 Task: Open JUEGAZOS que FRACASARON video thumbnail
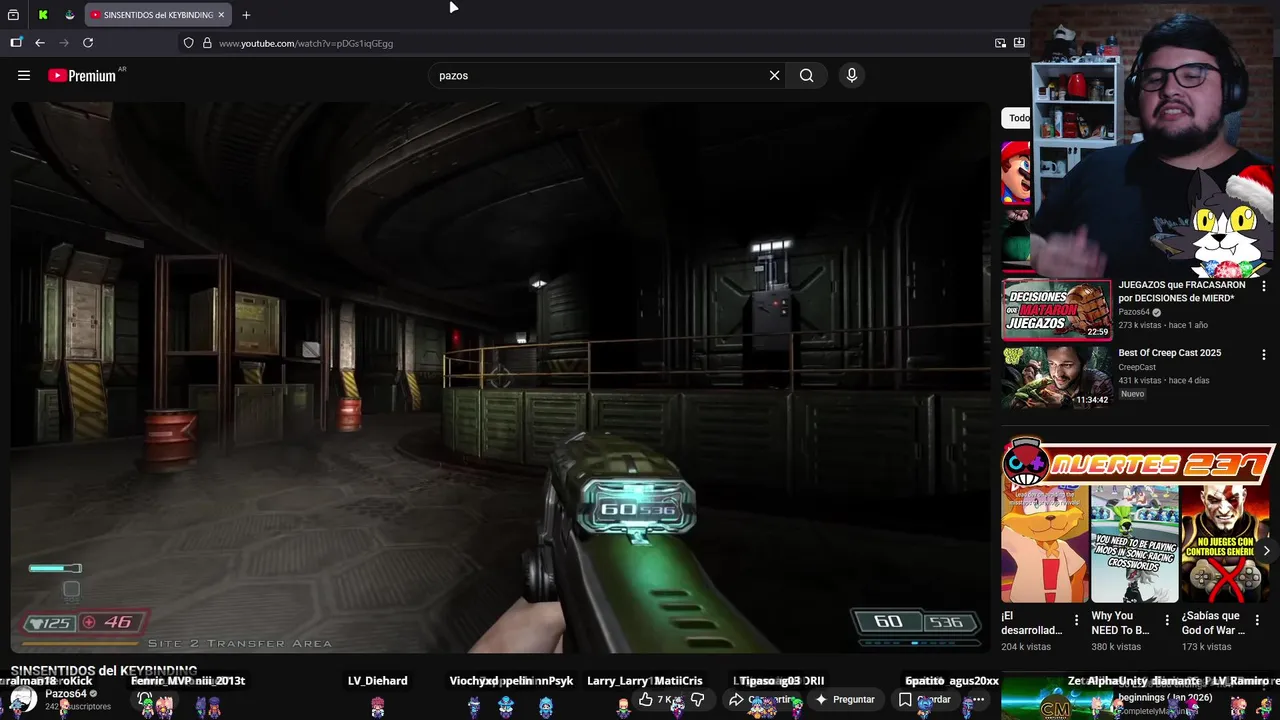point(1056,309)
